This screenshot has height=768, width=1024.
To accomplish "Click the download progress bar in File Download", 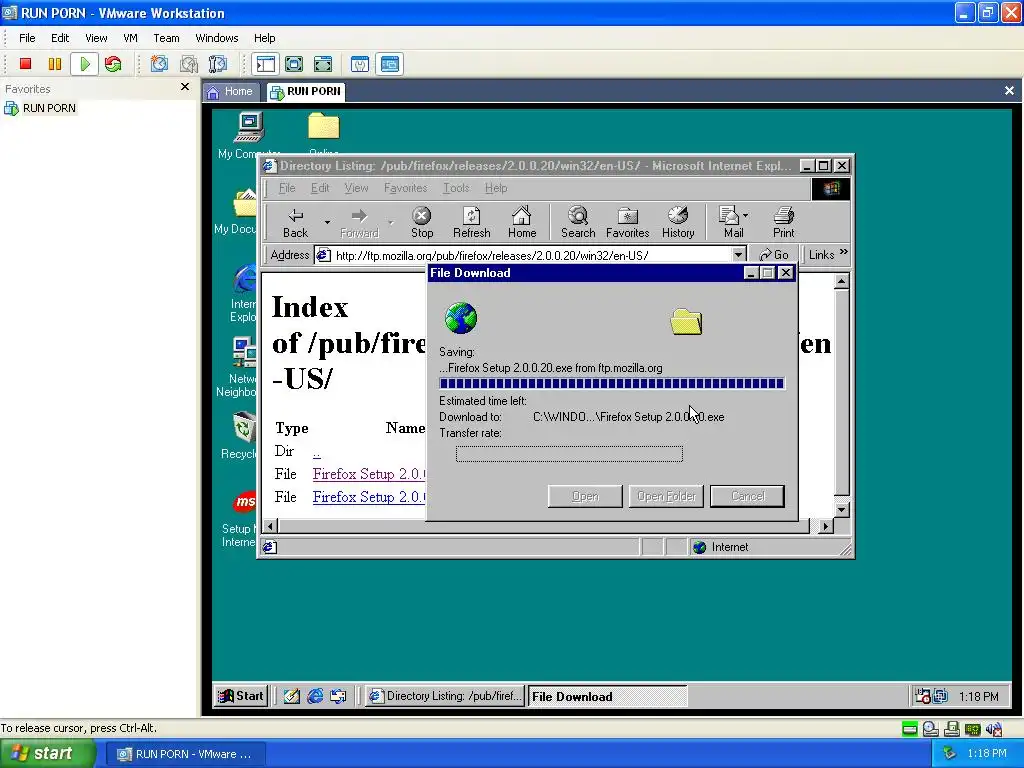I will tap(612, 383).
